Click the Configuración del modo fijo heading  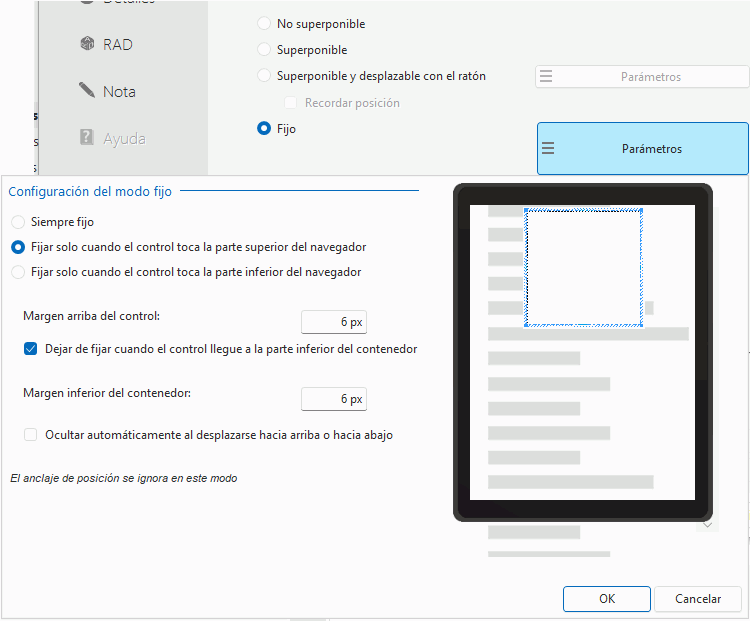90,191
